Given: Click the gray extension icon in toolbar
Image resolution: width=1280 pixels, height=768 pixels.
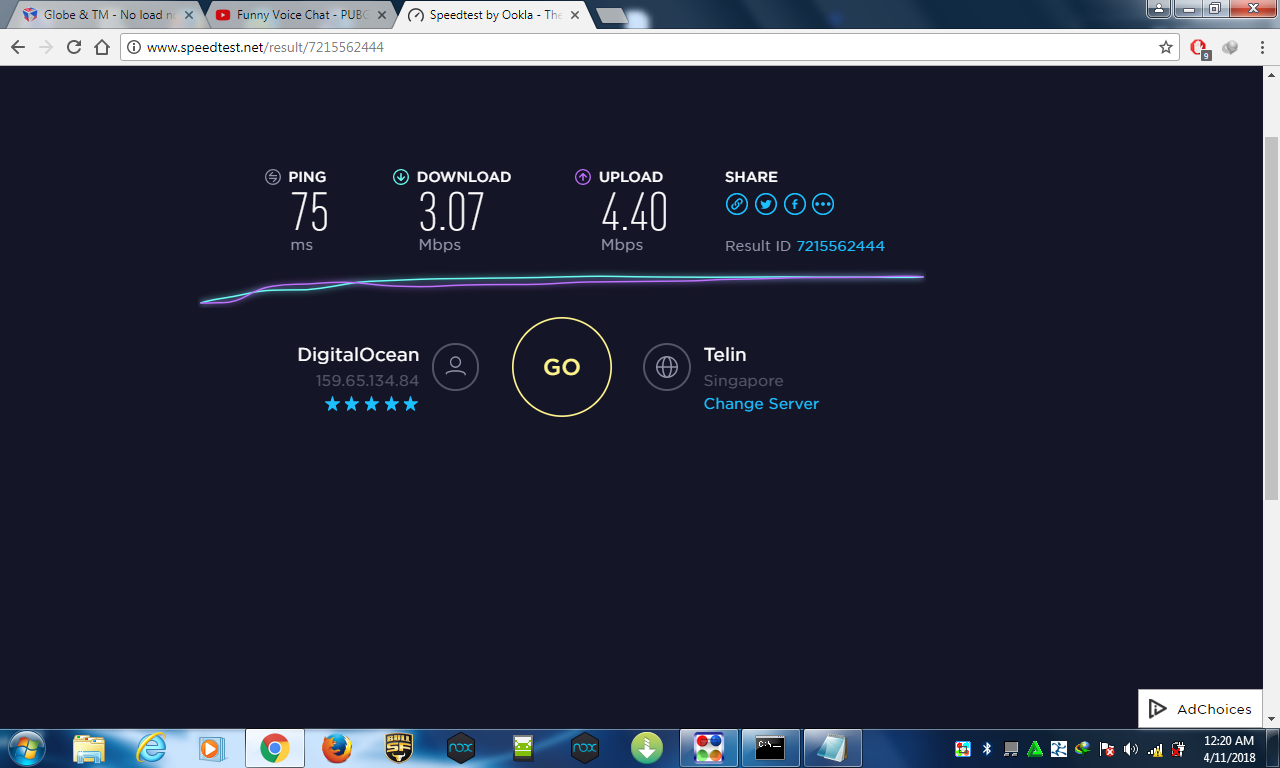Looking at the screenshot, I should point(1231,47).
